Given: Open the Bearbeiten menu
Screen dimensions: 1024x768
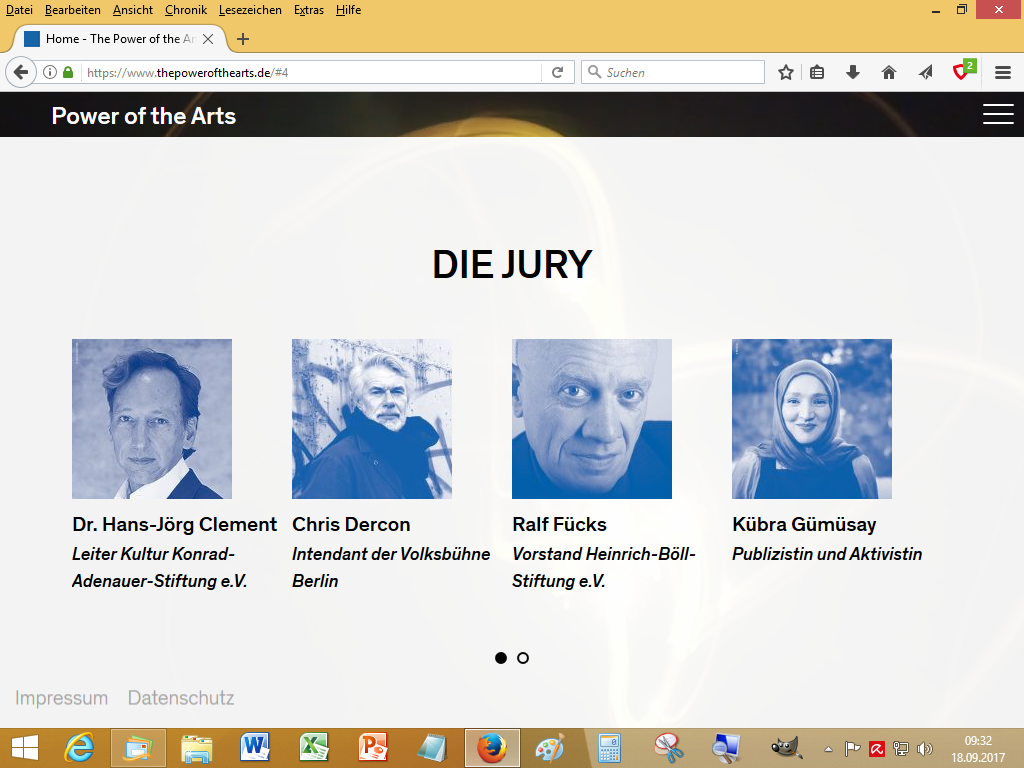Looking at the screenshot, I should pyautogui.click(x=72, y=10).
